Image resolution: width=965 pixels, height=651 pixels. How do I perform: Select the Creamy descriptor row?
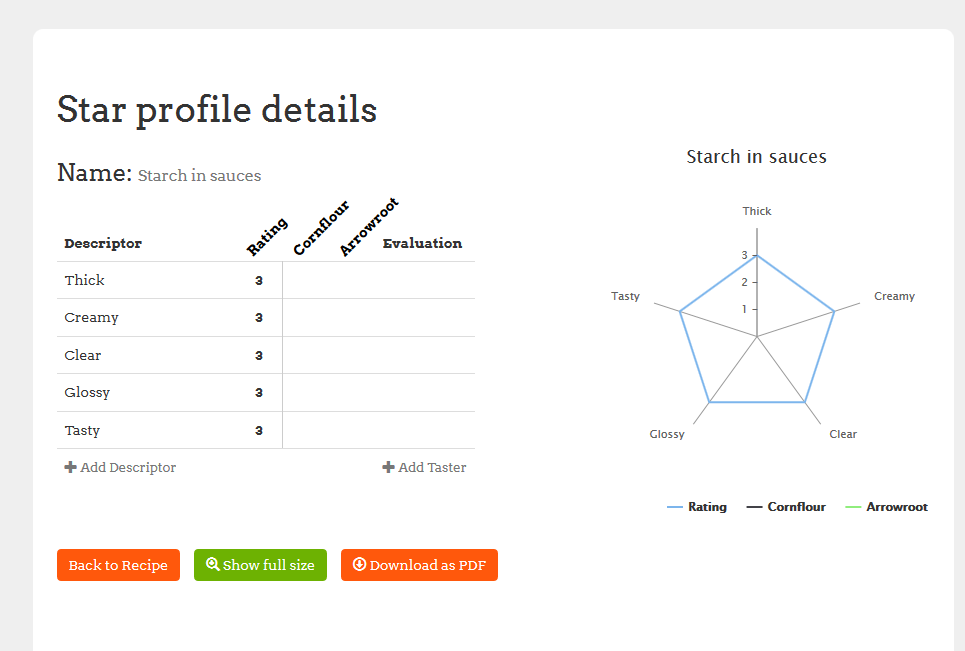[x=91, y=318]
